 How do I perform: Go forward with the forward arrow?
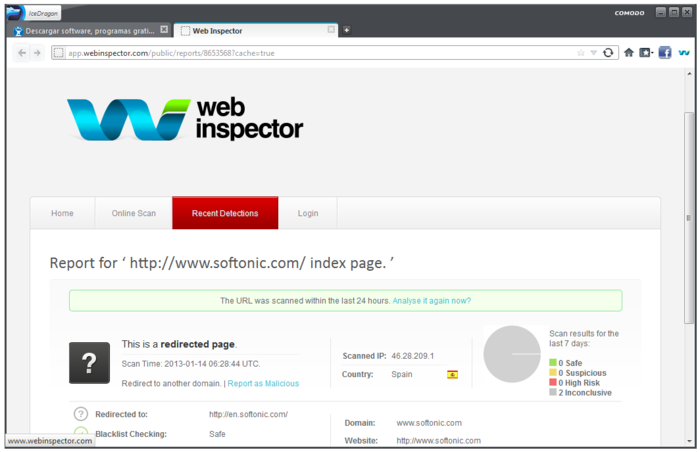coord(37,53)
